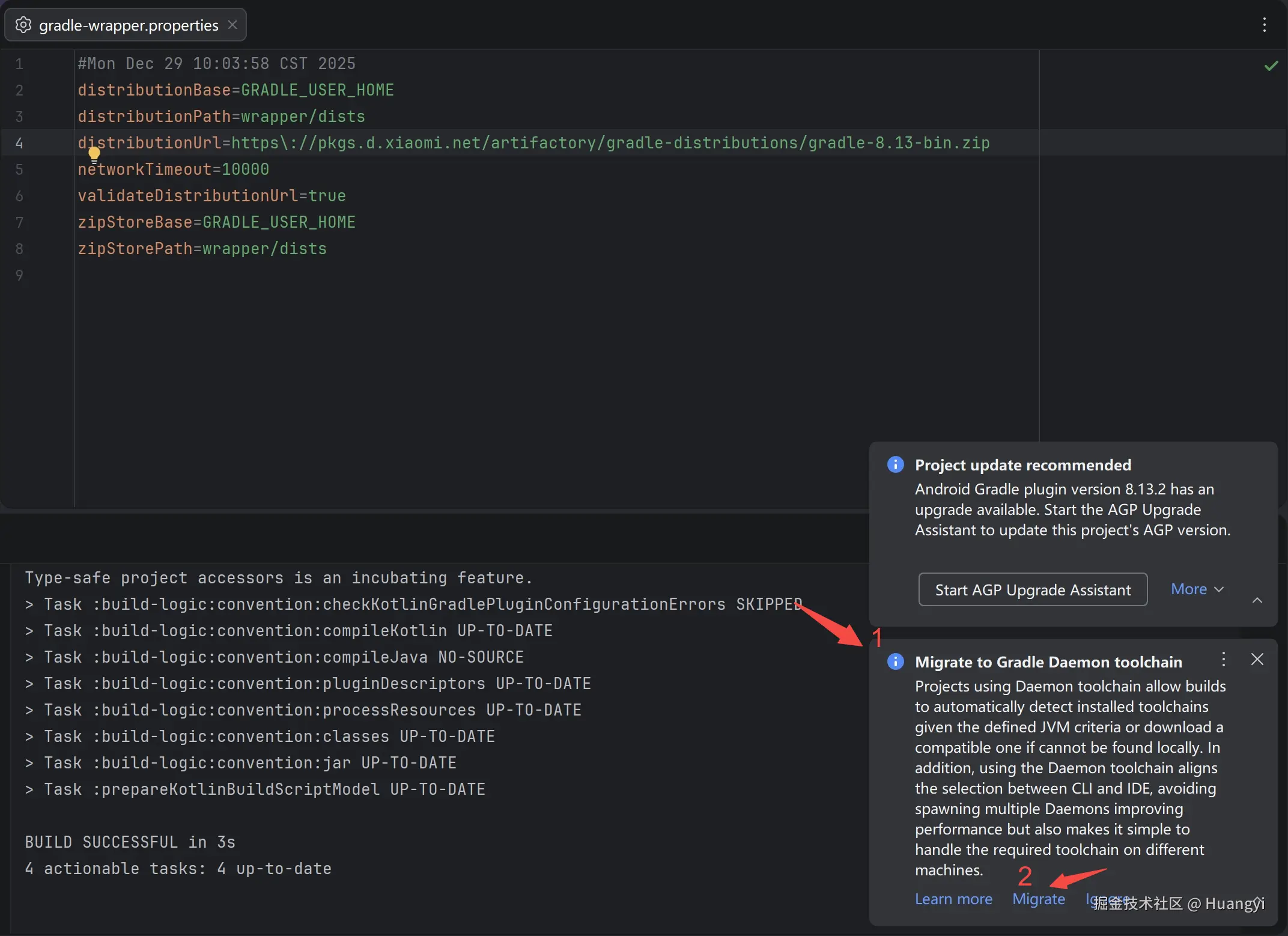The height and width of the screenshot is (936, 1288).
Task: Click the Migrate link
Action: click(x=1038, y=899)
